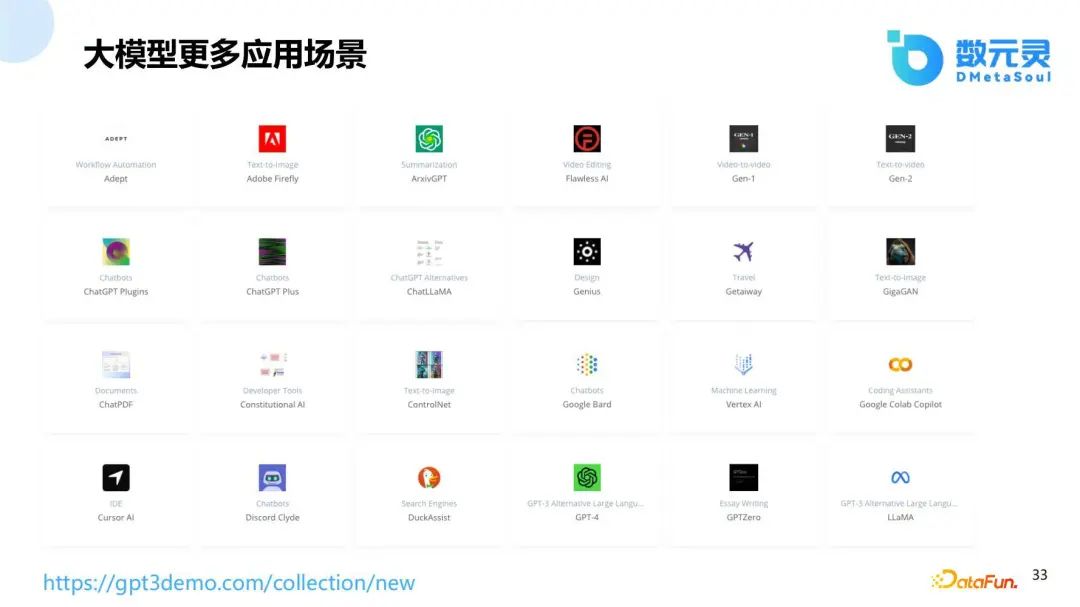The image size is (1080, 607).
Task: Select the Developer Tools category text
Action: click(x=272, y=391)
